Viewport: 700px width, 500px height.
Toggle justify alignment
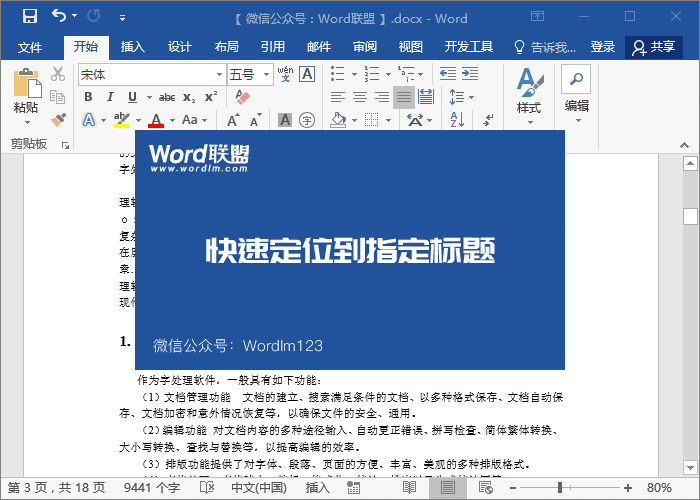click(404, 97)
